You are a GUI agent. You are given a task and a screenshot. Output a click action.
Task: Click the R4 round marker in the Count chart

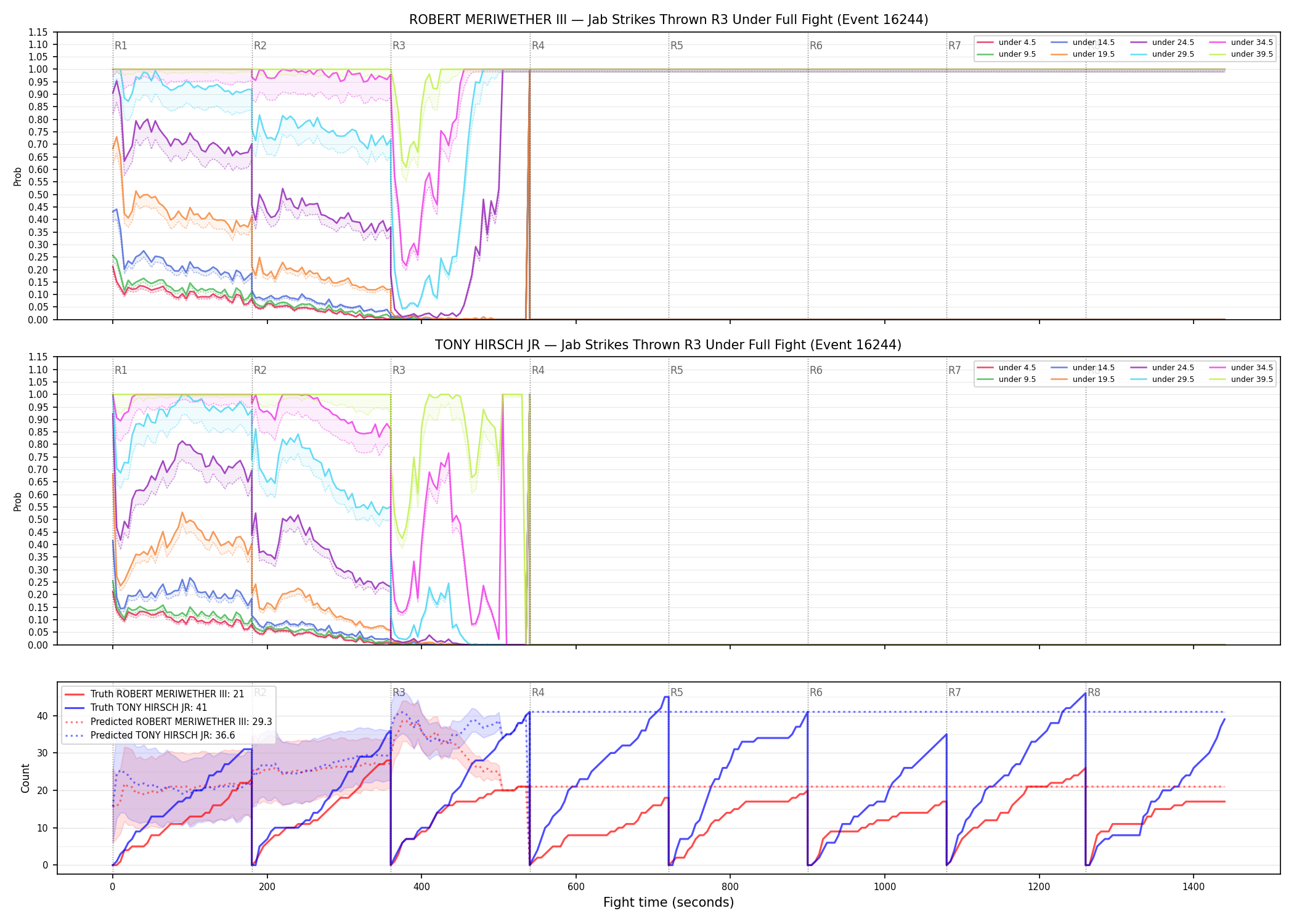pyautogui.click(x=538, y=692)
